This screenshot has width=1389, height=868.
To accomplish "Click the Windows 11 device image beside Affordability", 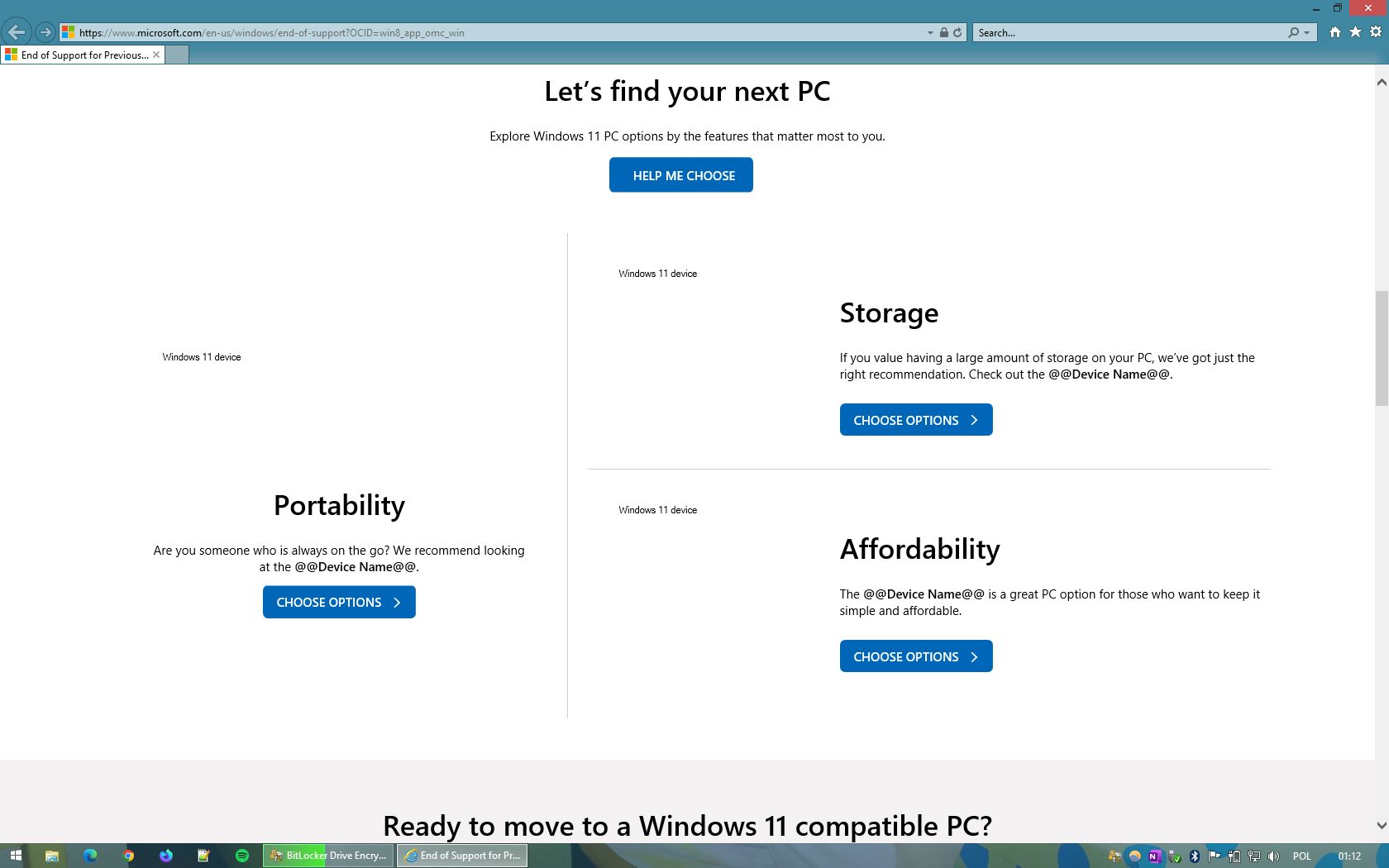I will click(x=658, y=510).
